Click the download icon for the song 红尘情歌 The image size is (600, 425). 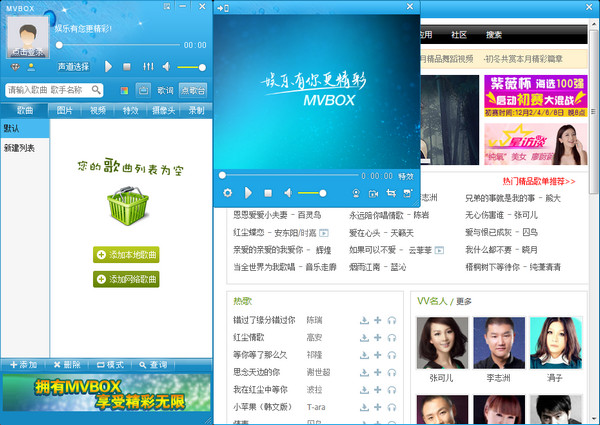[365, 337]
